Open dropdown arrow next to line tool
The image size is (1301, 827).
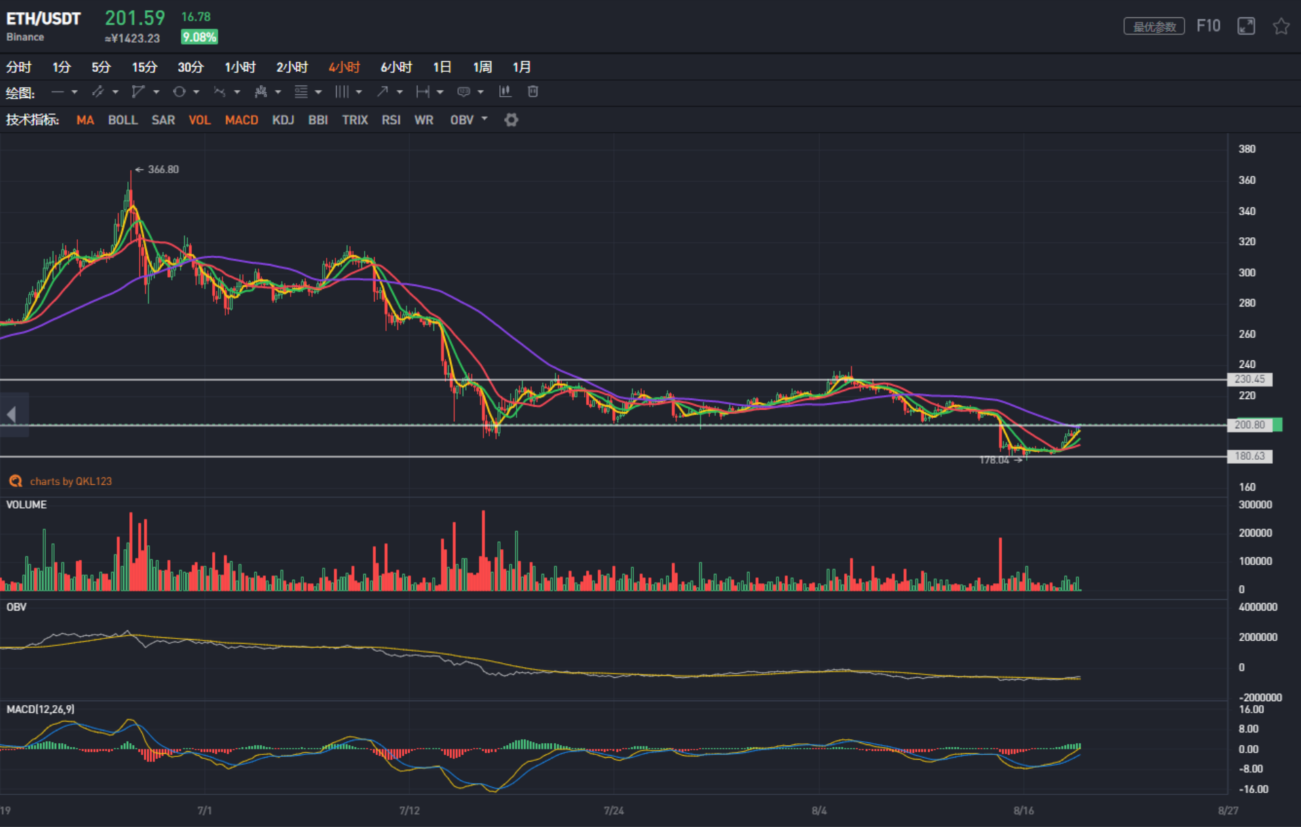click(x=75, y=92)
